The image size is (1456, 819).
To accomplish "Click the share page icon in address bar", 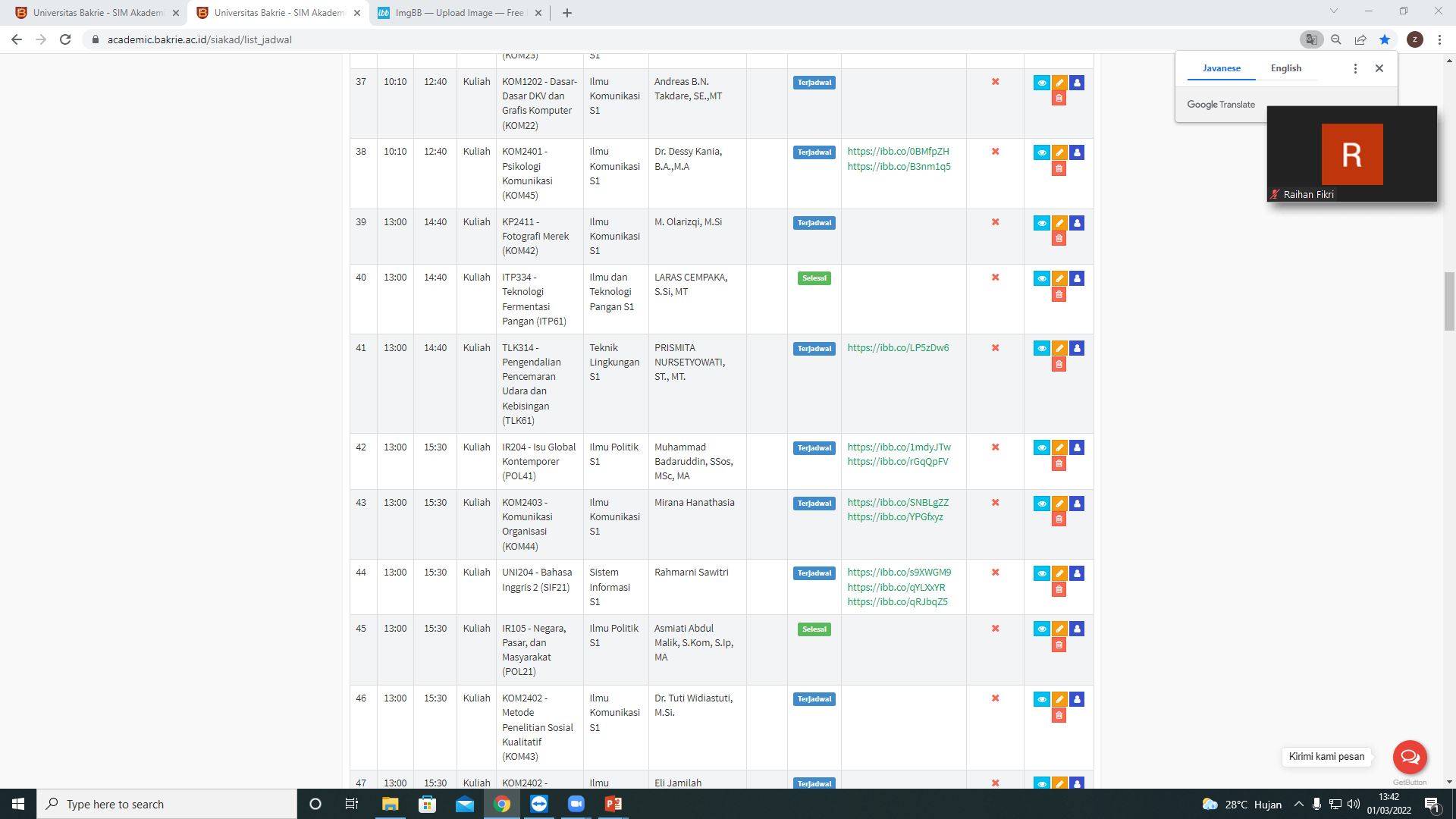I will coord(1360,39).
